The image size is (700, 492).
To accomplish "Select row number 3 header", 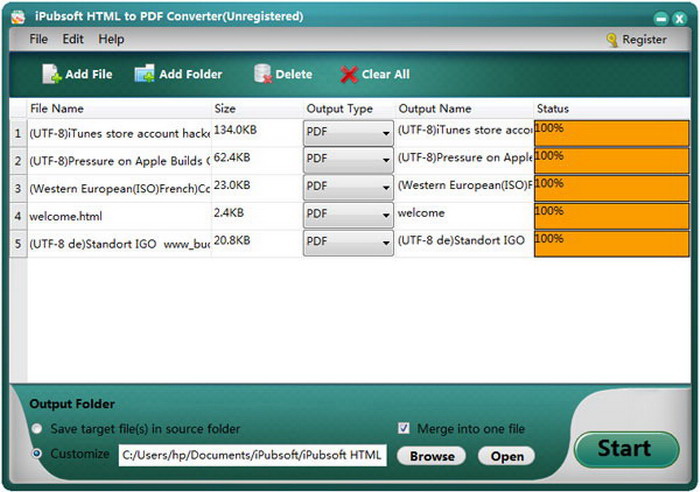I will click(18, 188).
